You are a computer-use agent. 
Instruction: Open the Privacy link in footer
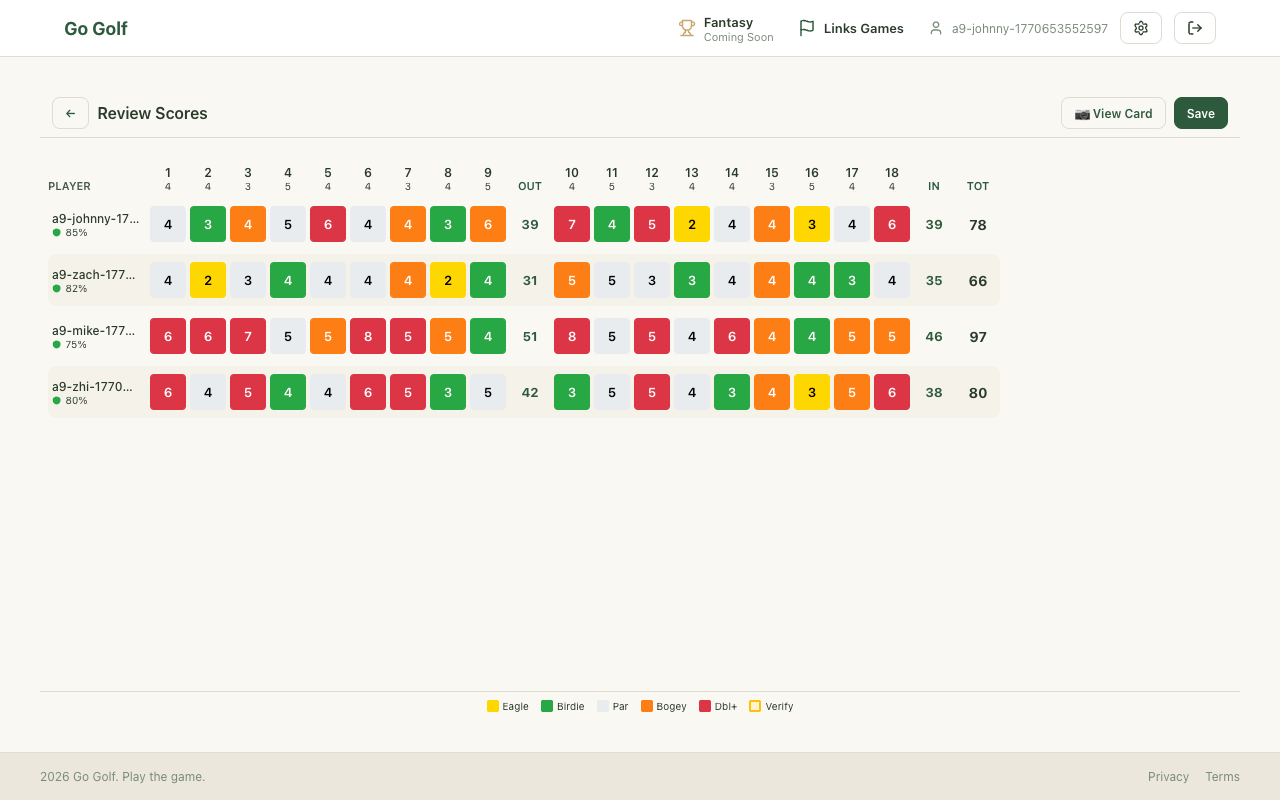coord(1168,776)
